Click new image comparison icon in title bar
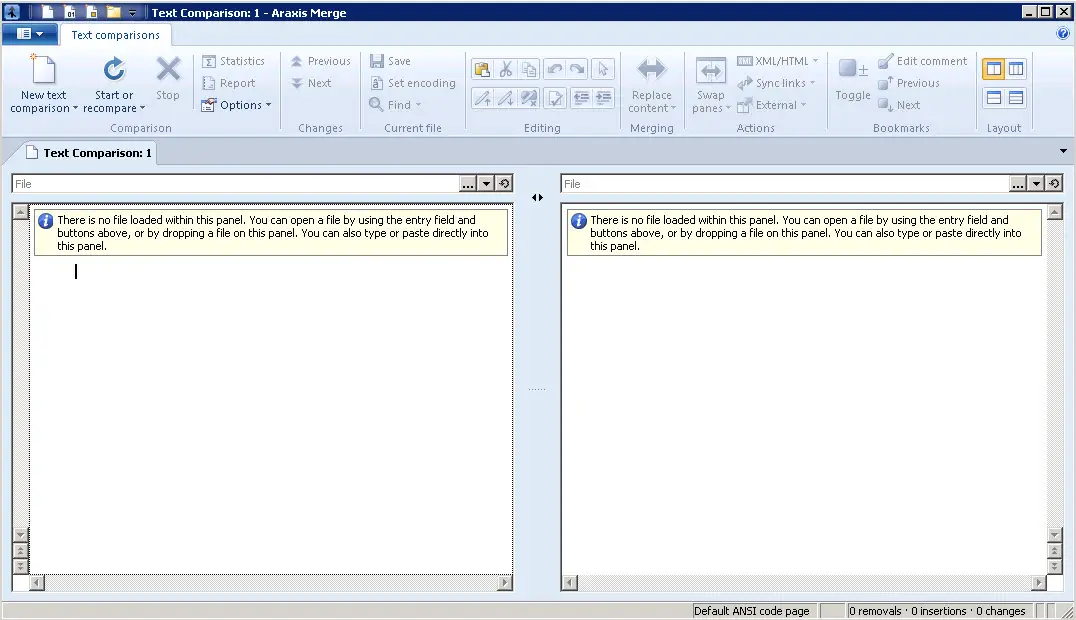The height and width of the screenshot is (620, 1076). (92, 12)
